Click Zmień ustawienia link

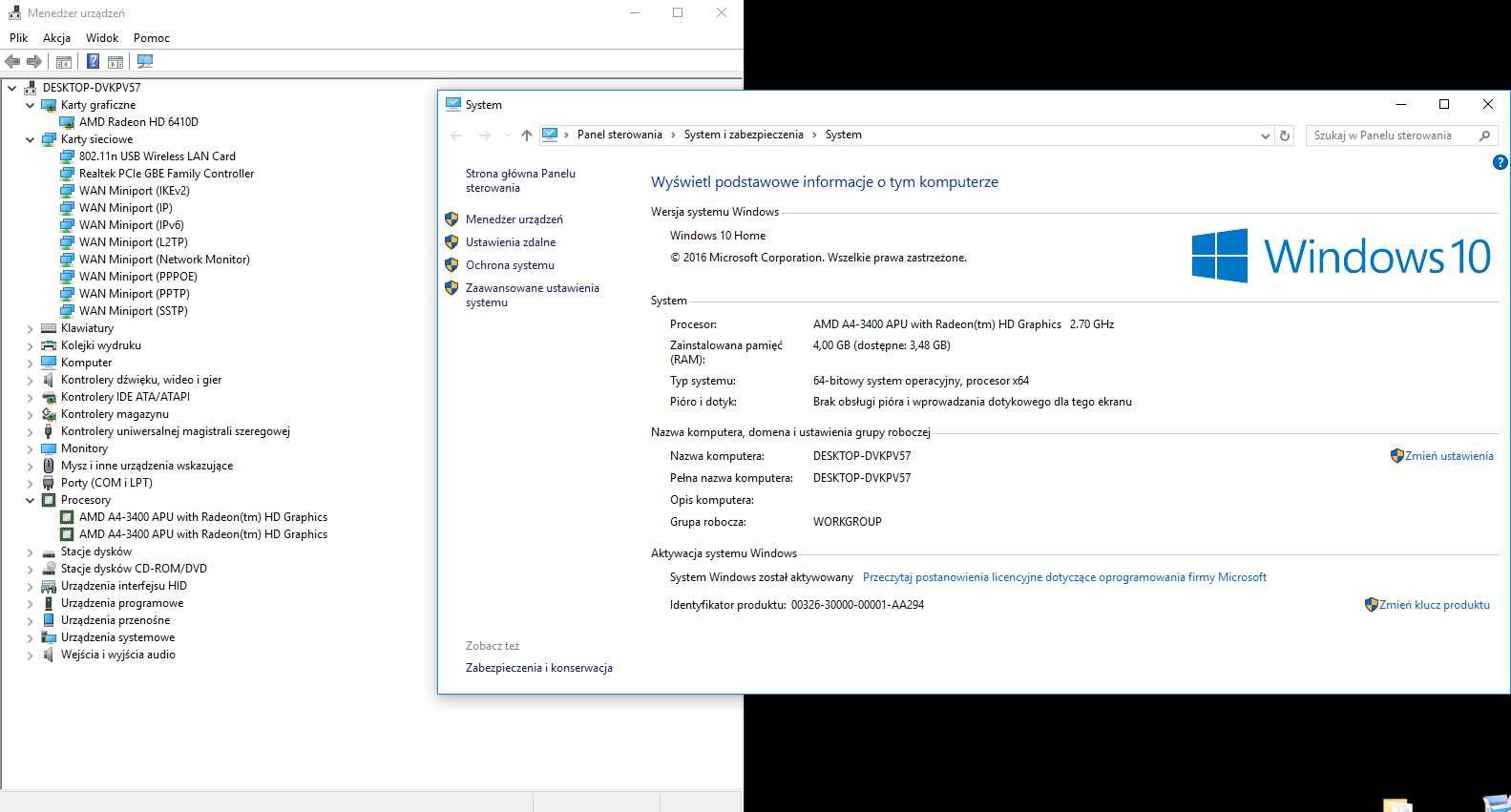pyautogui.click(x=1449, y=456)
